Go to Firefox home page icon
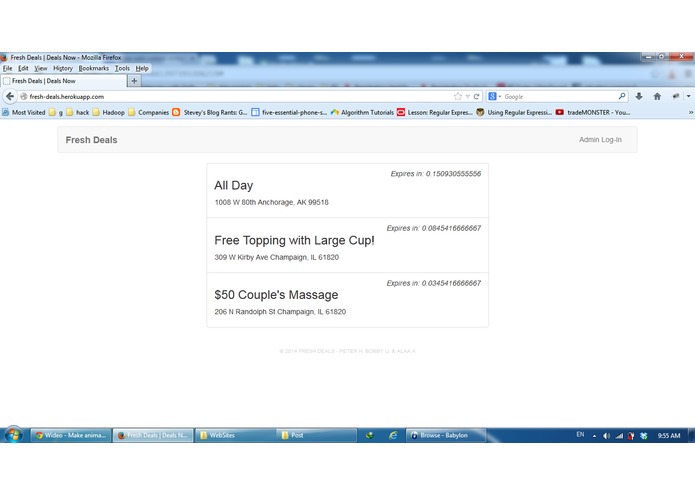The image size is (695, 494). click(x=657, y=96)
